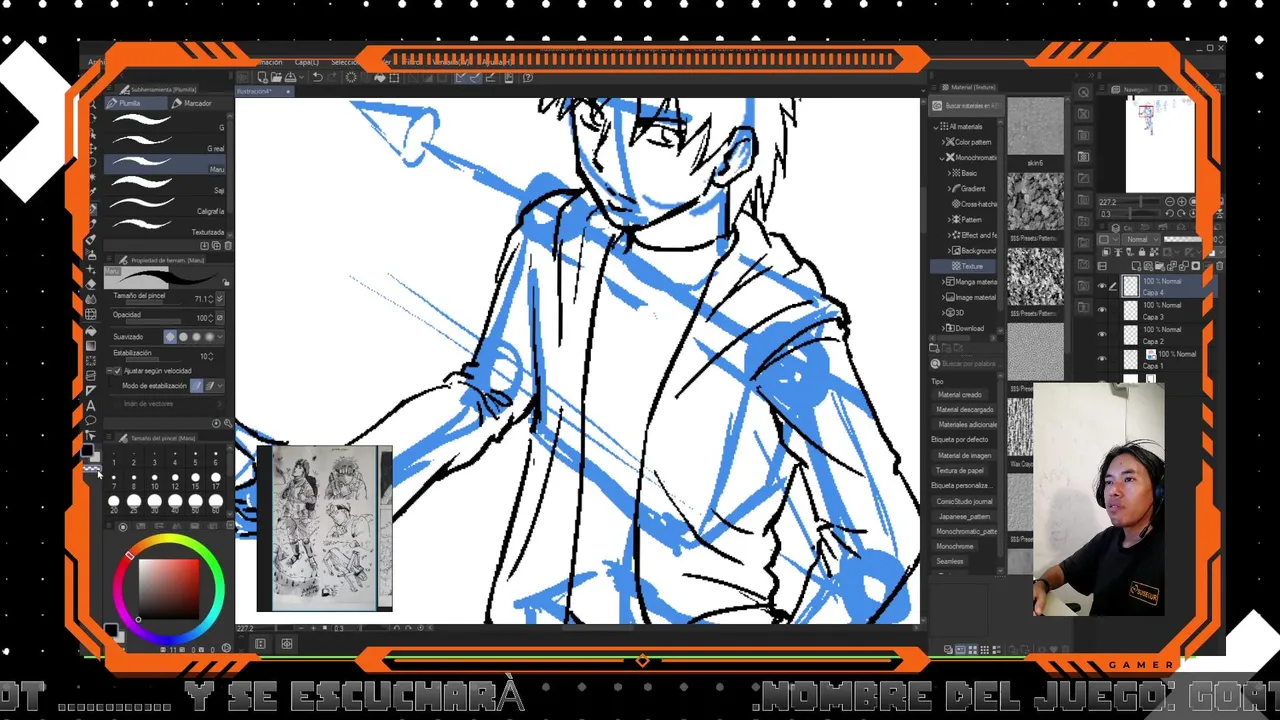Select first Suavizado anti-aliasing option
The width and height of the screenshot is (1280, 720).
[x=170, y=336]
